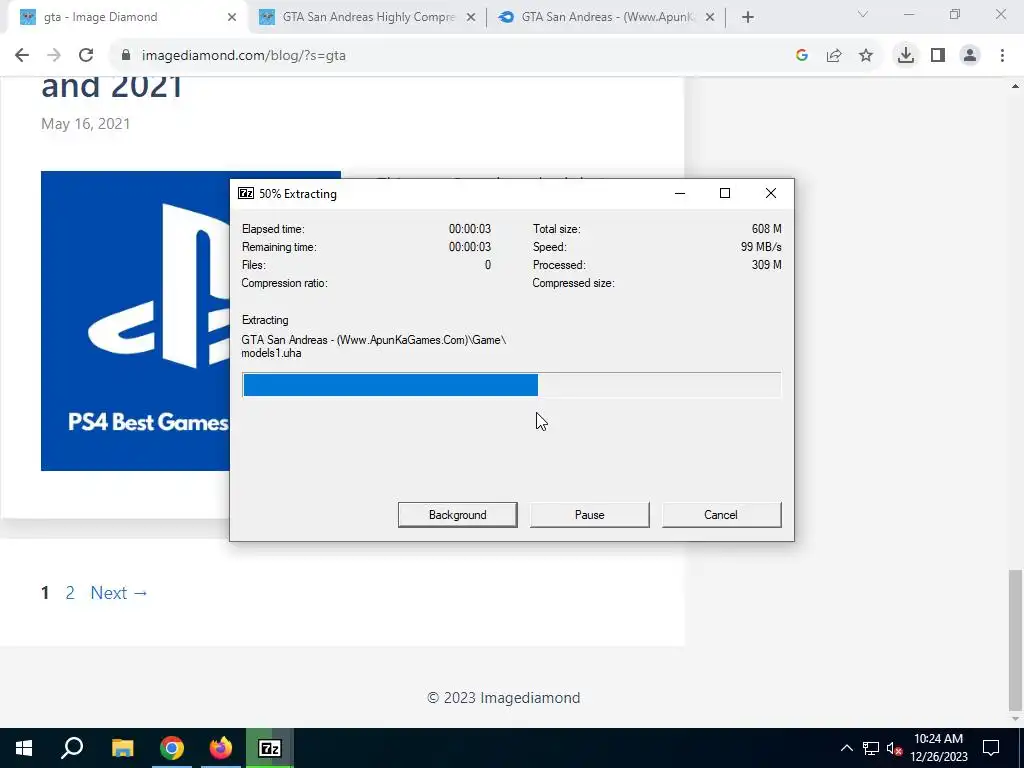Screen dimensions: 1024x768
Task: Click the Background button in 7-Zip
Action: click(x=457, y=515)
